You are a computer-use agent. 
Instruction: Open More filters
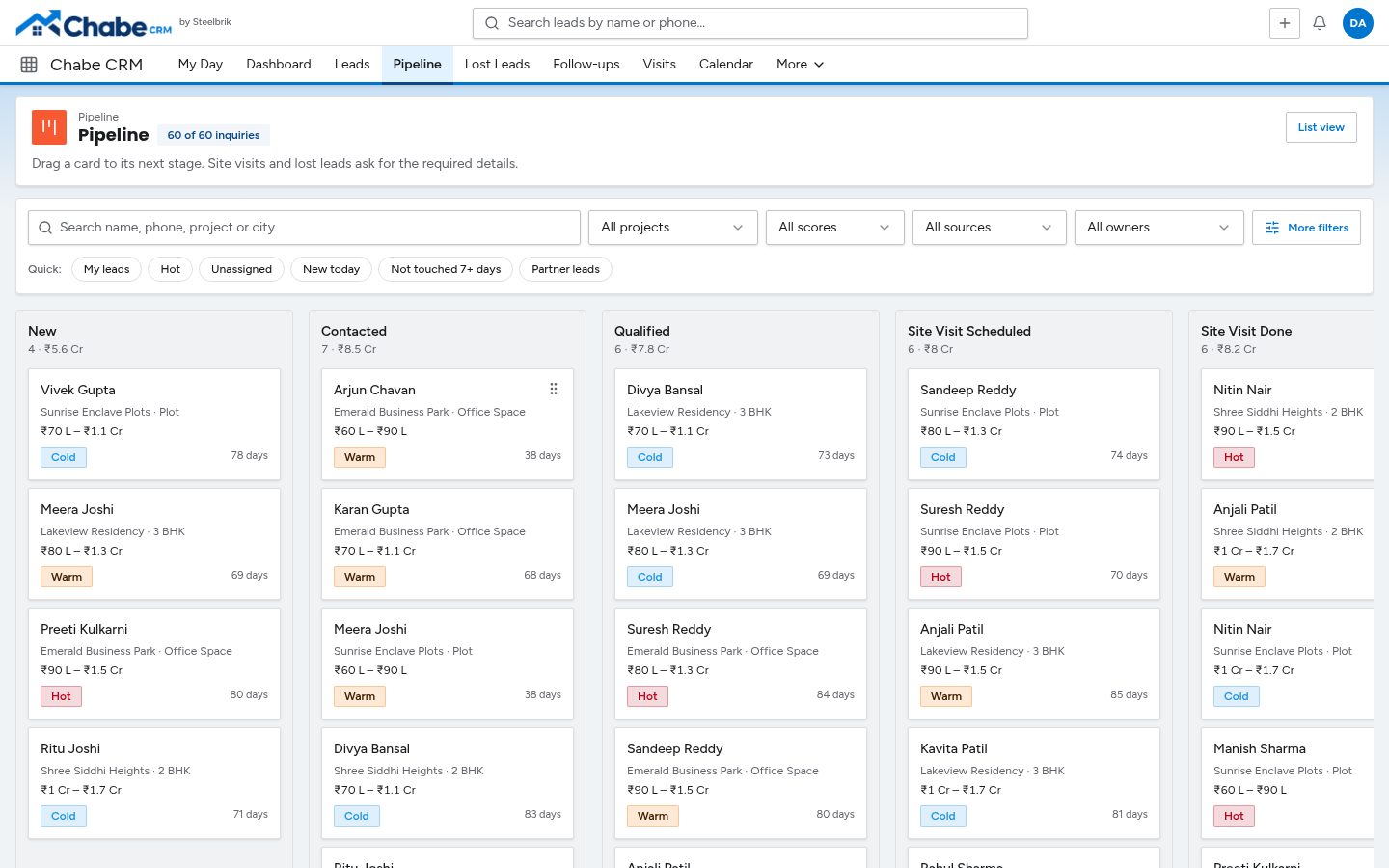(x=1306, y=228)
